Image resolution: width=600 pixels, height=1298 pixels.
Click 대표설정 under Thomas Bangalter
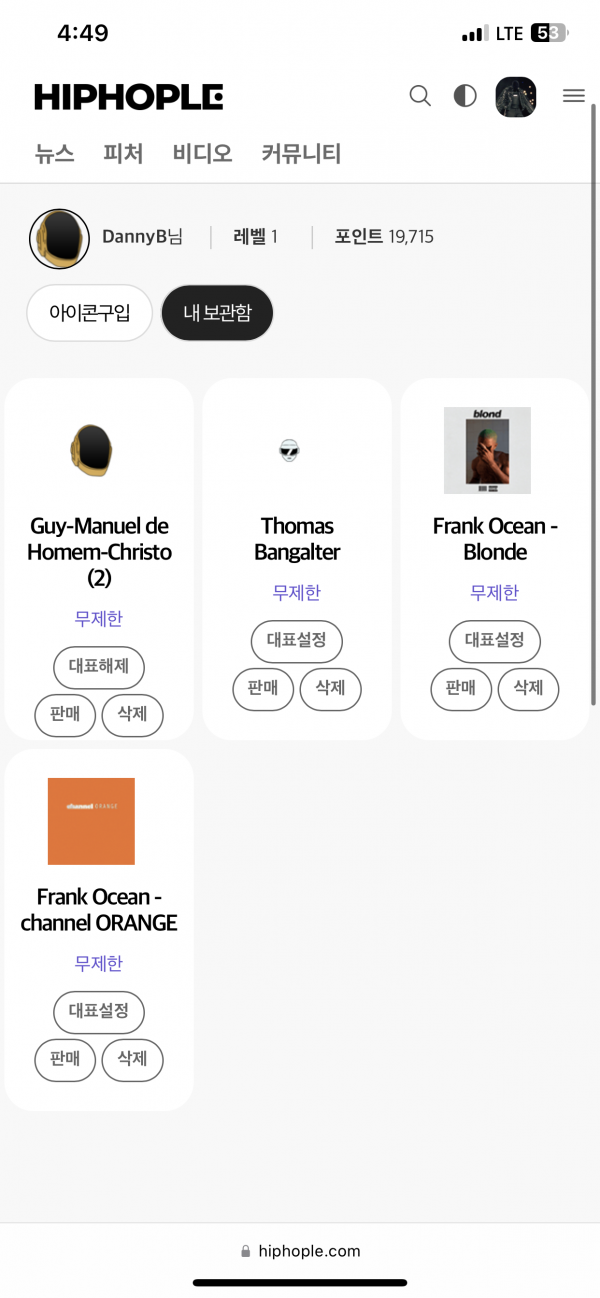[297, 641]
